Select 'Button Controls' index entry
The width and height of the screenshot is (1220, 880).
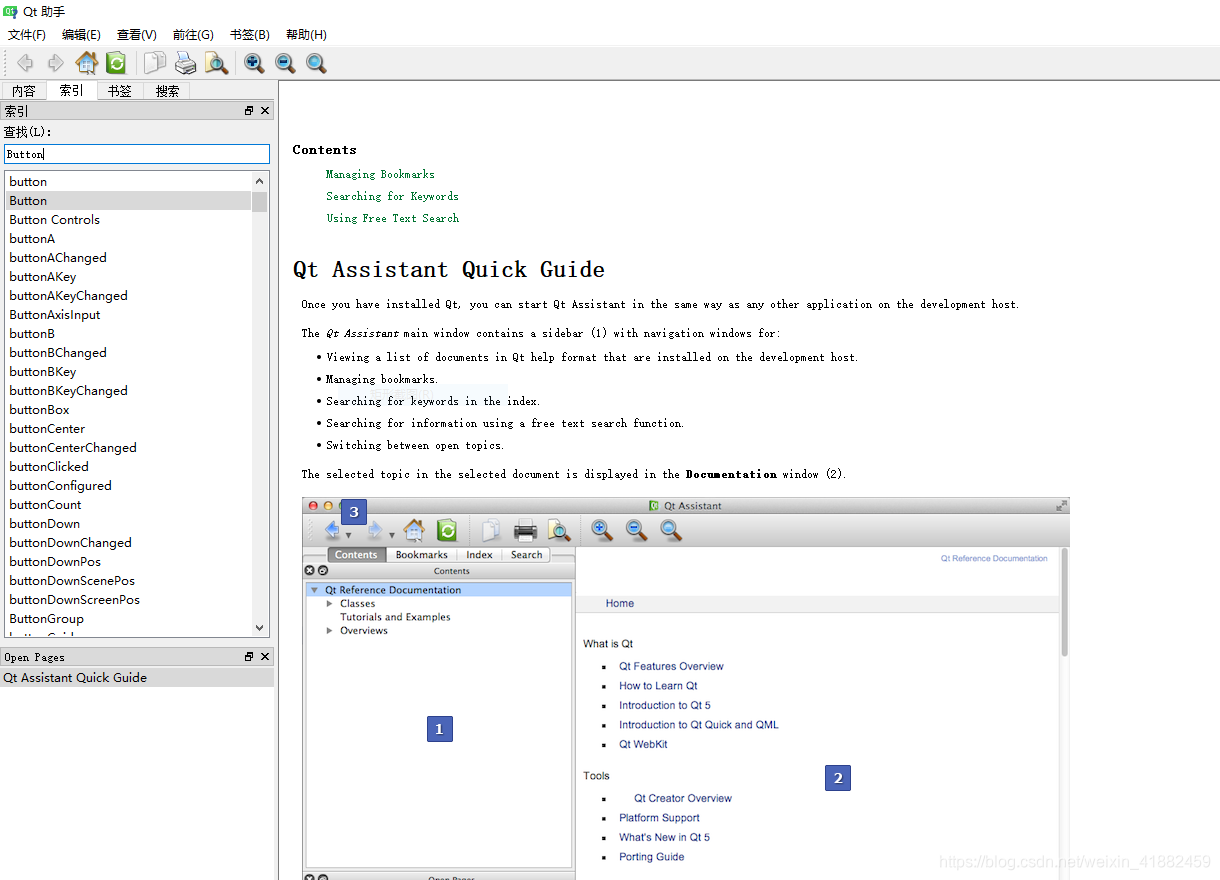(x=128, y=220)
